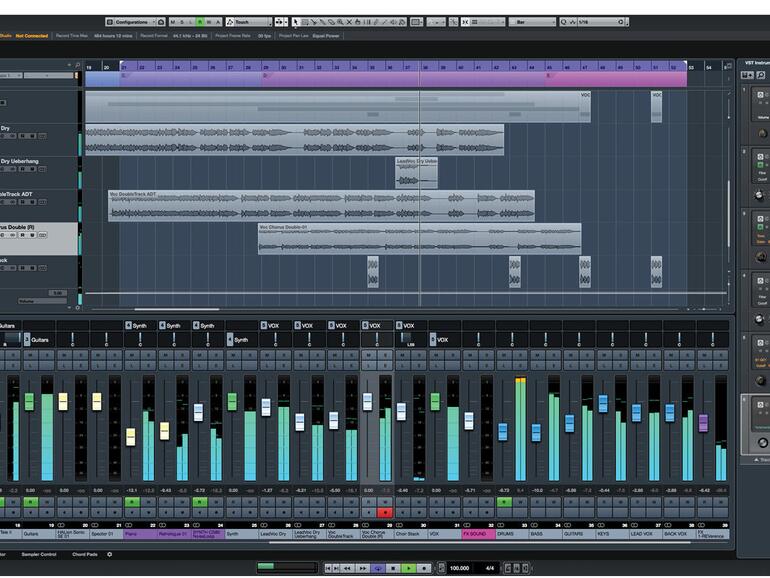The height and width of the screenshot is (578, 770).
Task: Click the Split scissors tool in toolbar
Action: coord(313,22)
